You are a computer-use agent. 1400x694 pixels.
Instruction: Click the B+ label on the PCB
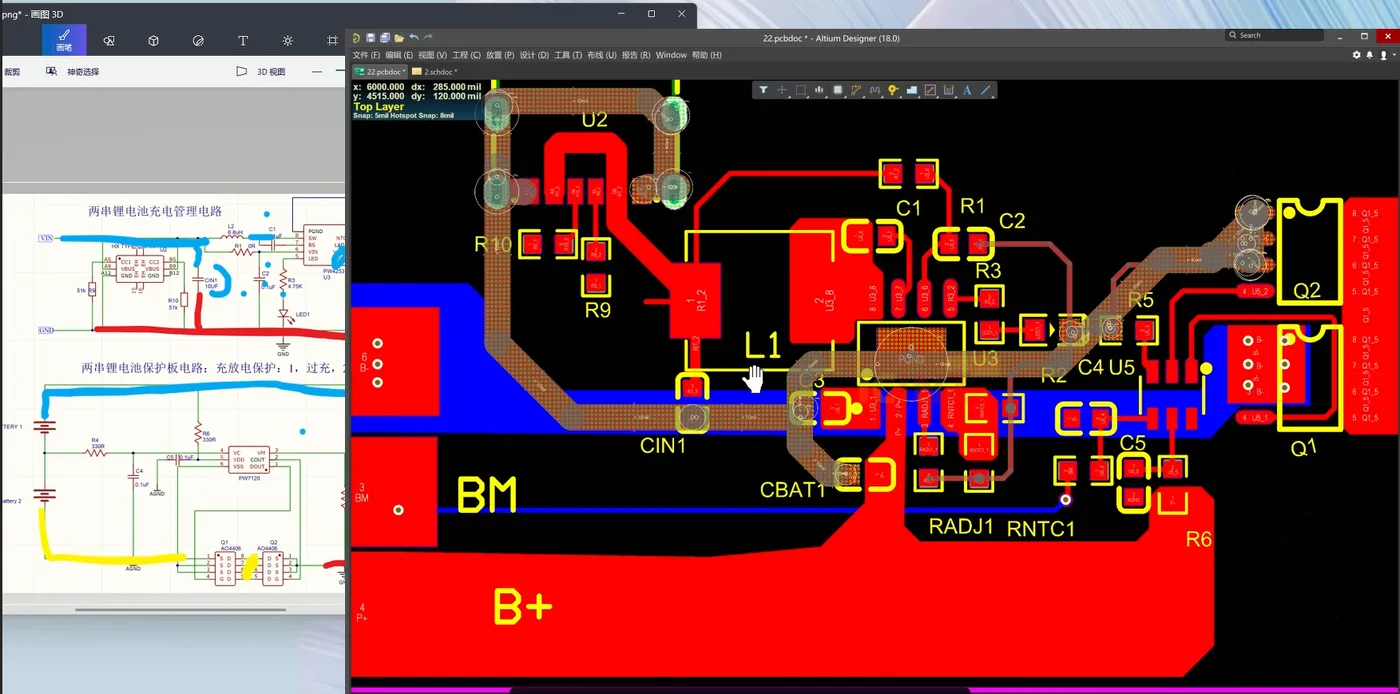click(523, 607)
